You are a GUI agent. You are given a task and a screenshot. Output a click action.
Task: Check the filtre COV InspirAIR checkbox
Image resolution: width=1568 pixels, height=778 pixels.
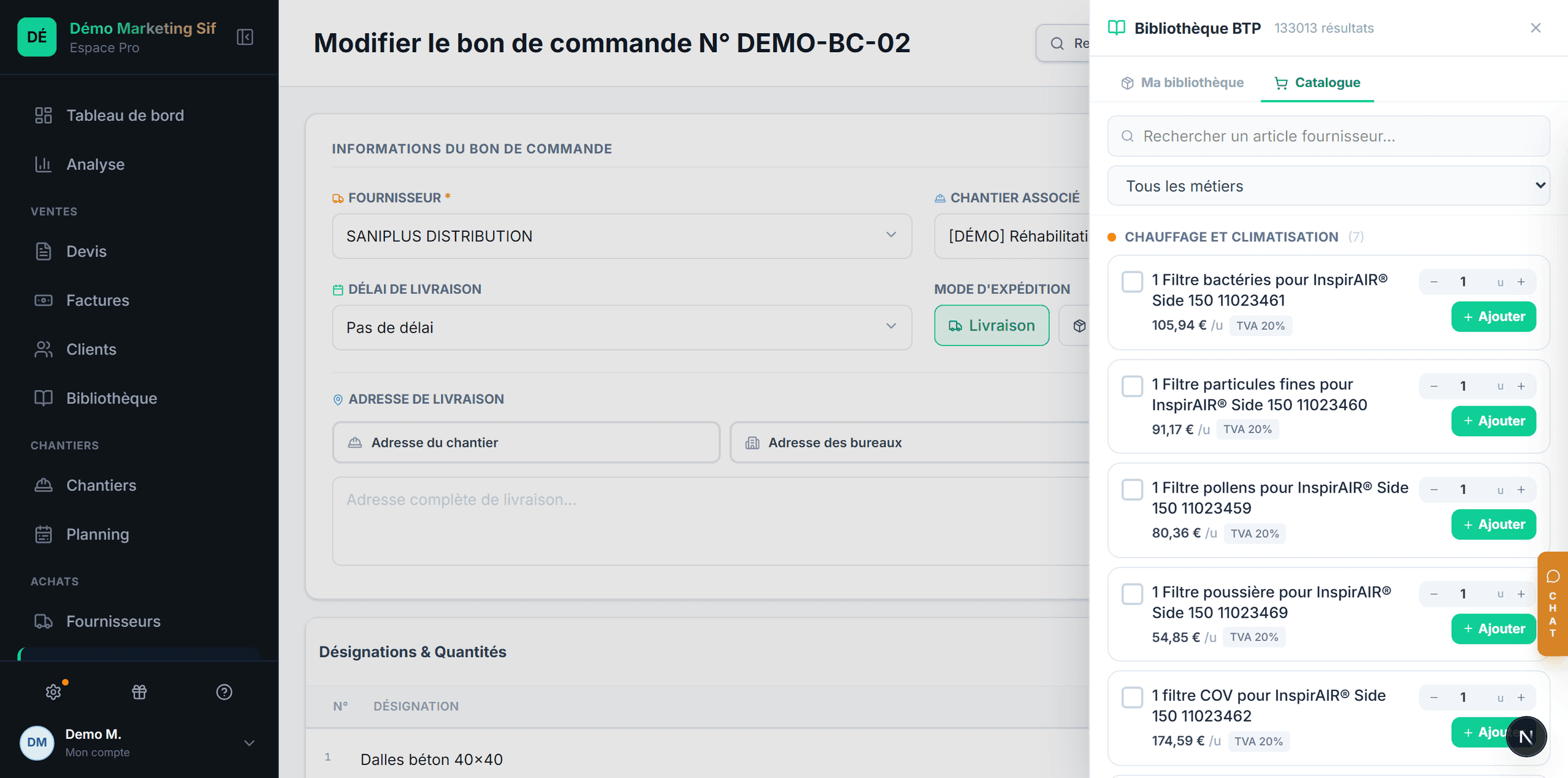tap(1132, 698)
